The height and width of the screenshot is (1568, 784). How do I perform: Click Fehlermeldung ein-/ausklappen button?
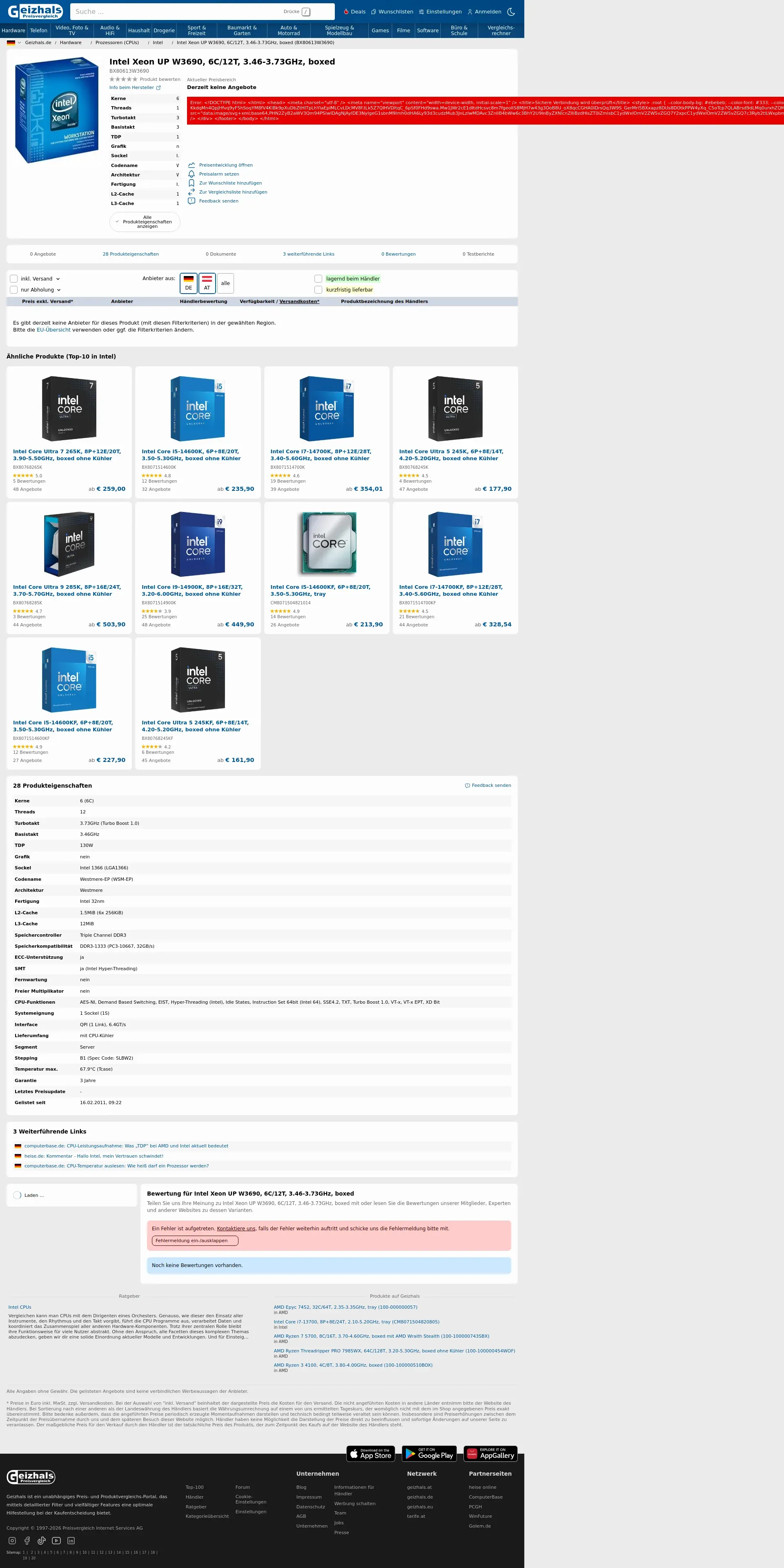195,1241
